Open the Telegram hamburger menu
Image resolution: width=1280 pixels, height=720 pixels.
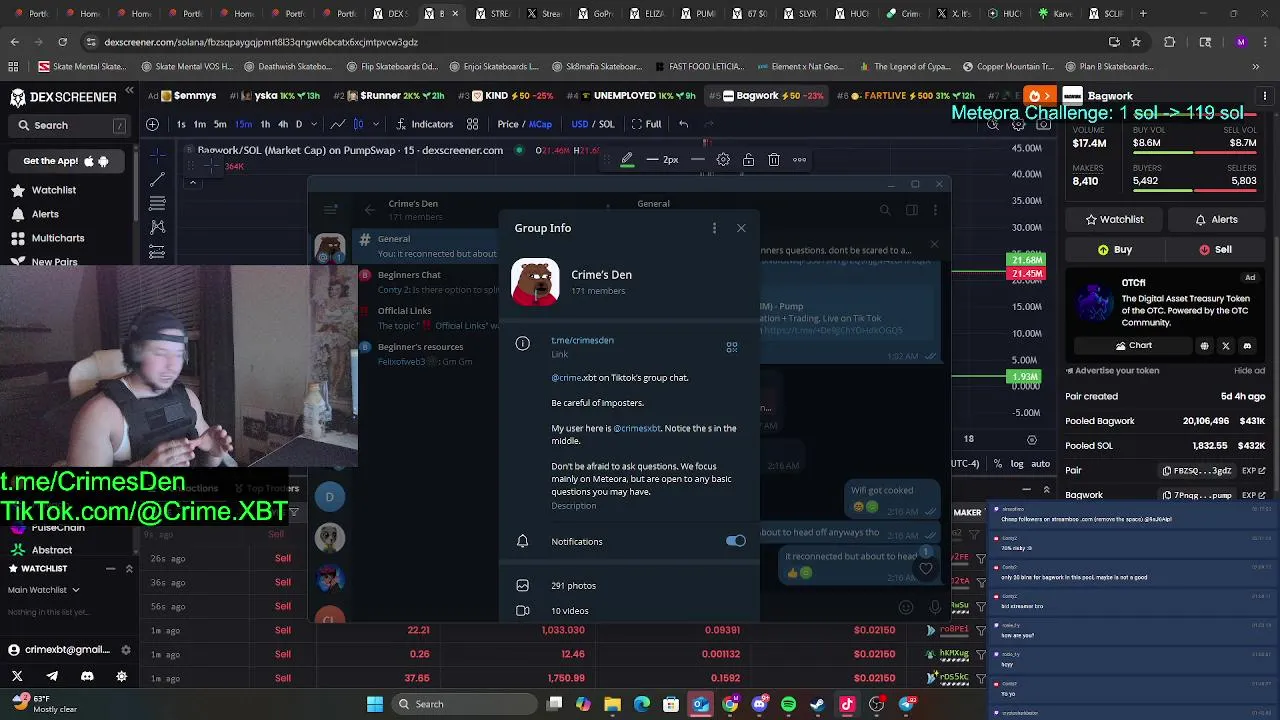click(x=330, y=210)
